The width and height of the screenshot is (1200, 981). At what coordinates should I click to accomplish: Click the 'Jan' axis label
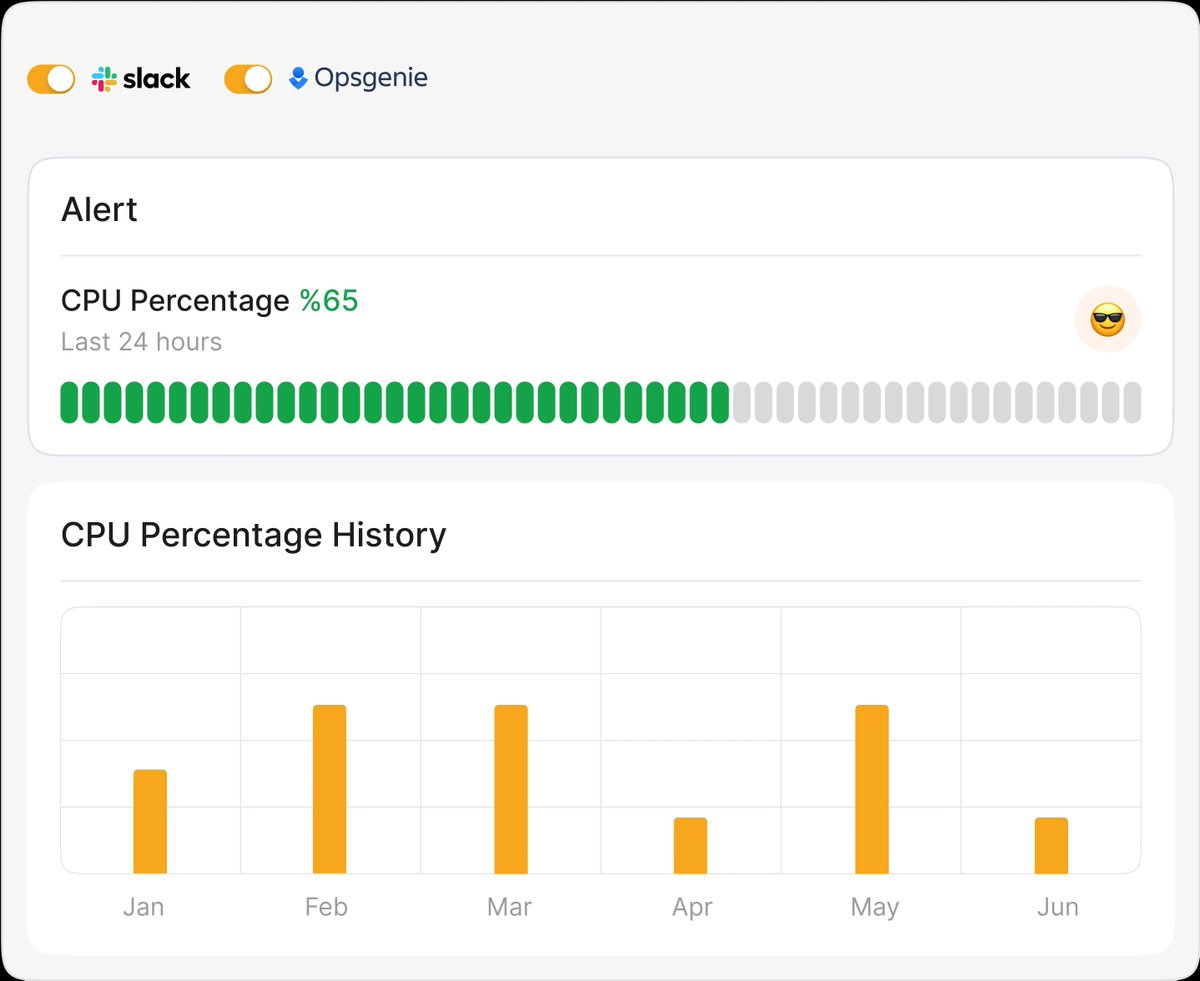tap(143, 907)
